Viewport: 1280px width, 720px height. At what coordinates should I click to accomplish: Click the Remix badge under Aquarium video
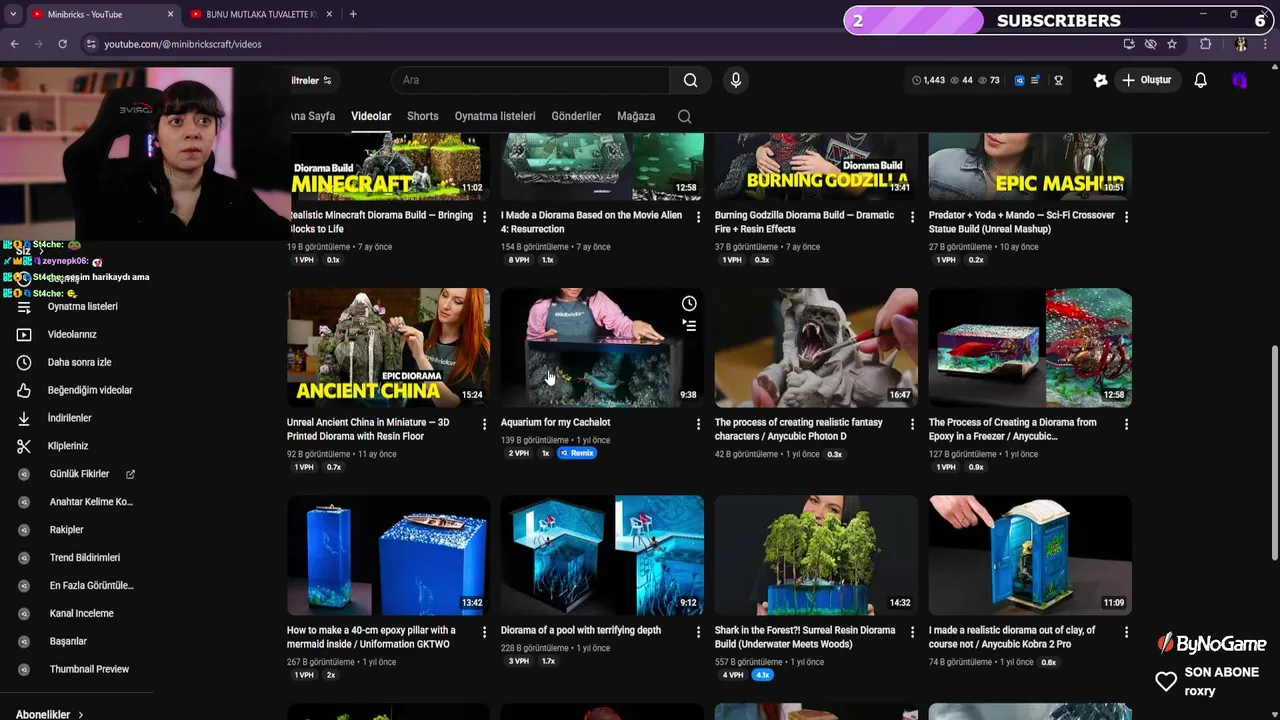click(x=577, y=453)
